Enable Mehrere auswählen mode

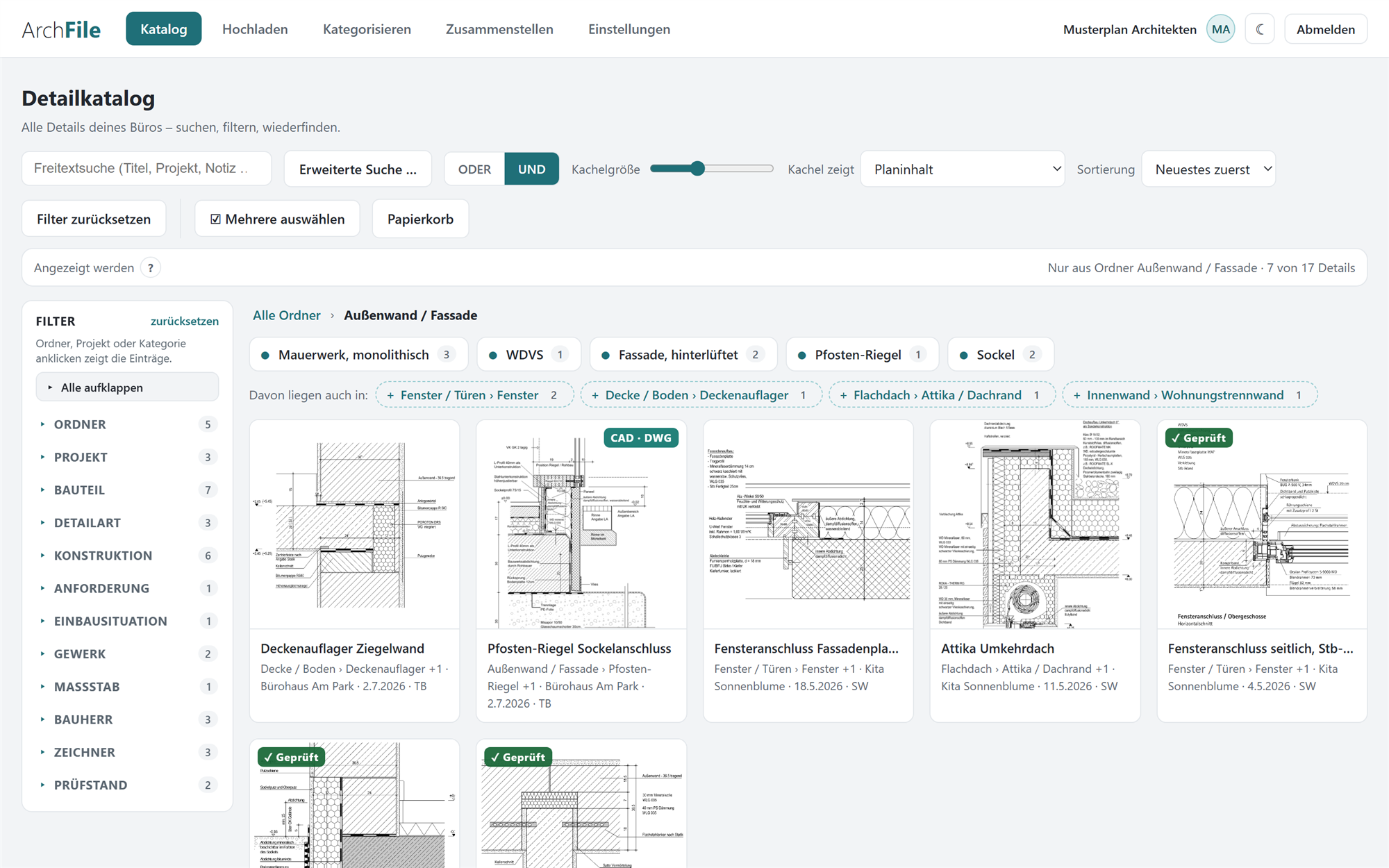click(x=277, y=219)
